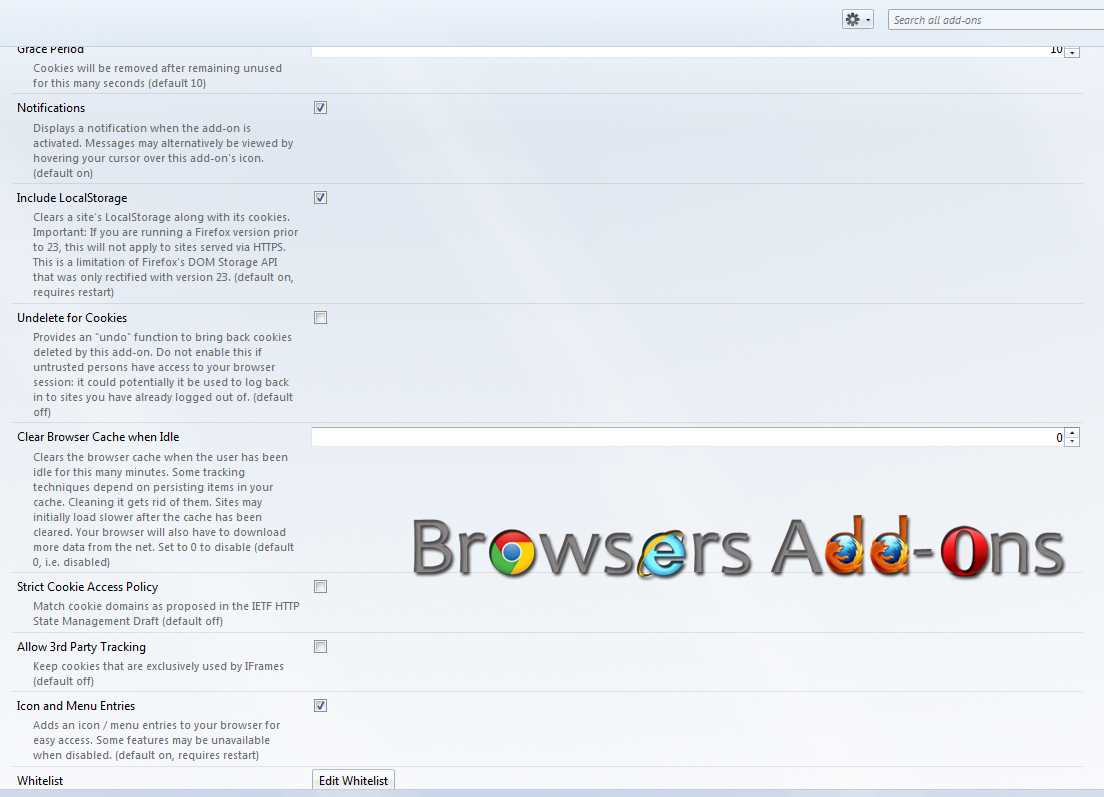Decrease the Clear Browser Cache idle minutes value
Image resolution: width=1104 pixels, height=797 pixels.
(x=1072, y=441)
